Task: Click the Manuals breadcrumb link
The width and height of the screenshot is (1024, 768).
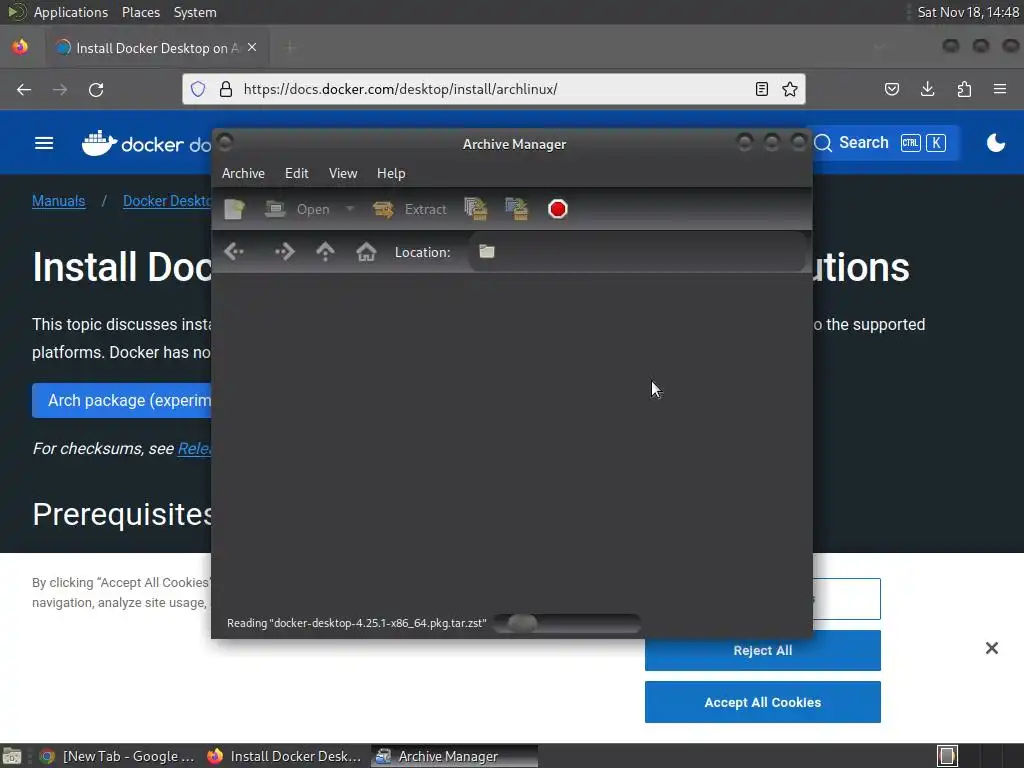Action: point(59,201)
